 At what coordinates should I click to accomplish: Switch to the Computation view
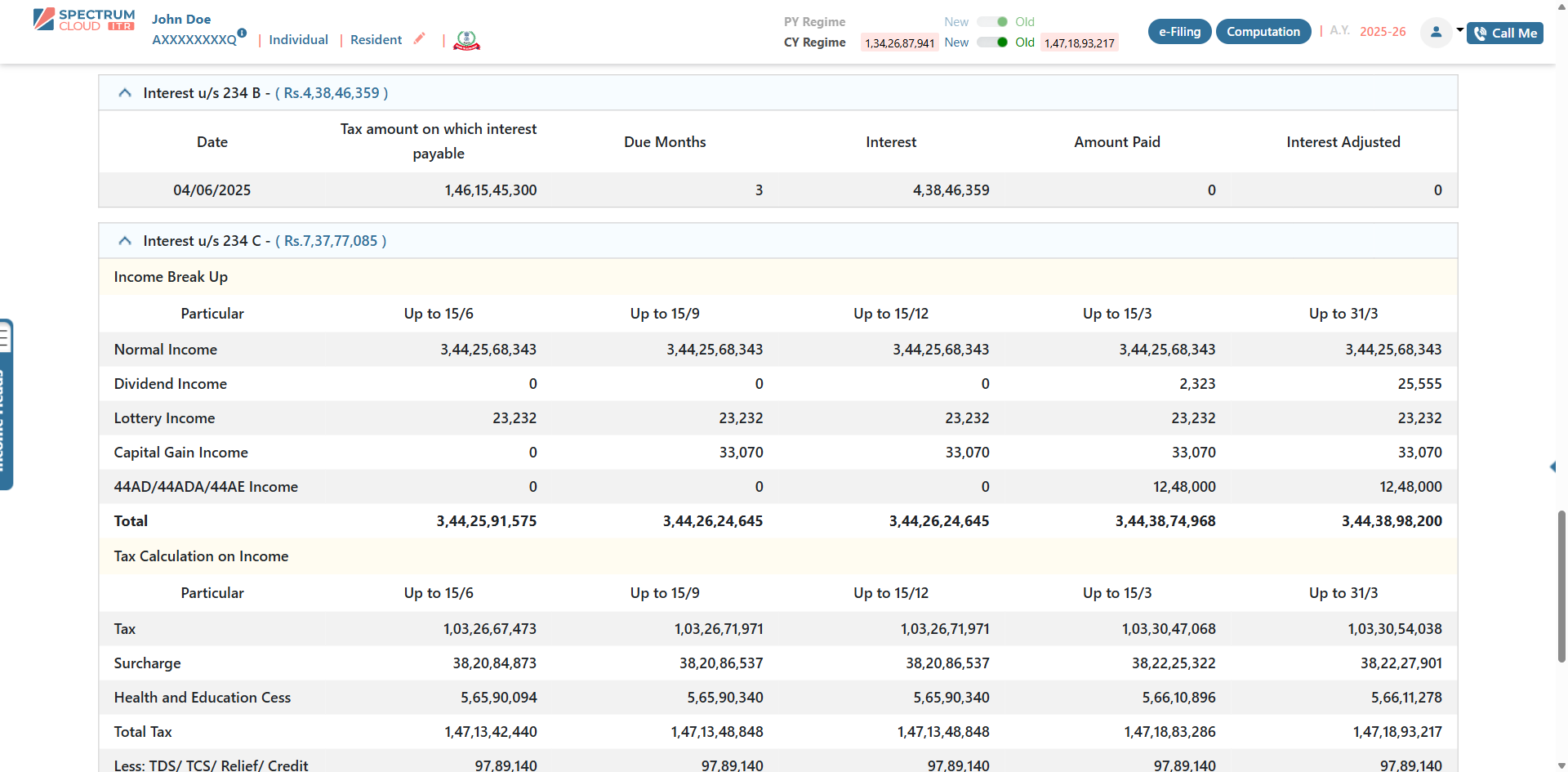coord(1263,31)
